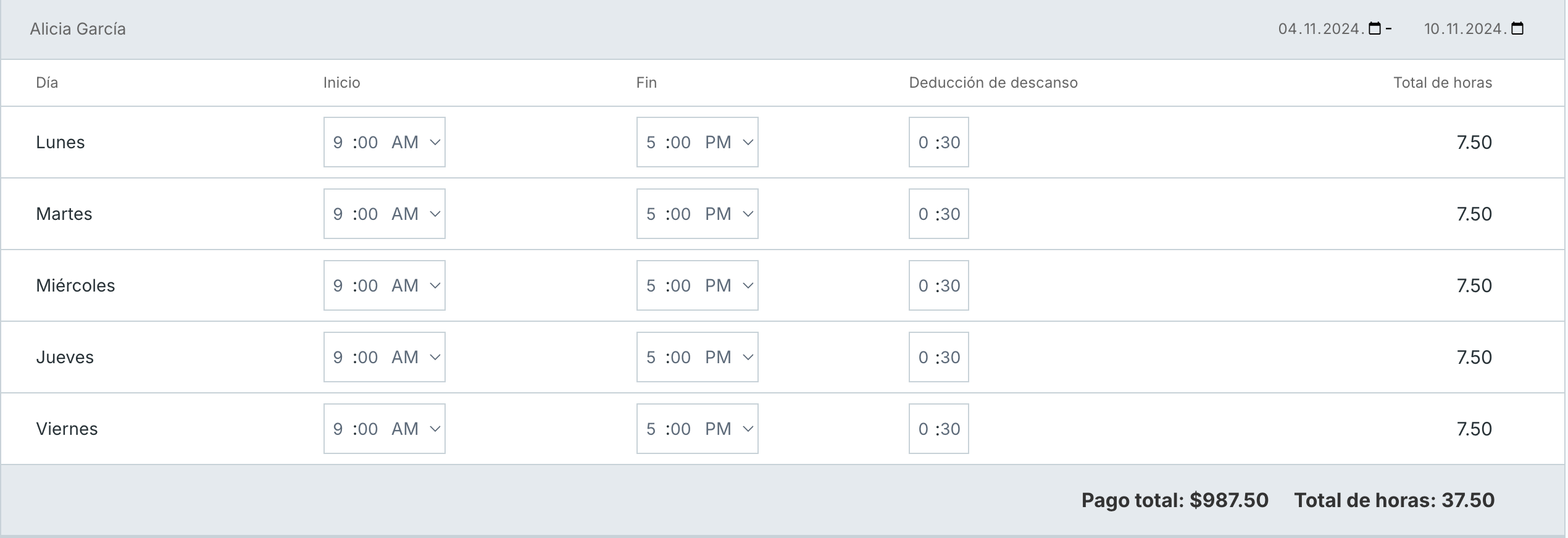Expand Miércoles start time dropdown
The height and width of the screenshot is (538, 1568).
click(x=385, y=285)
